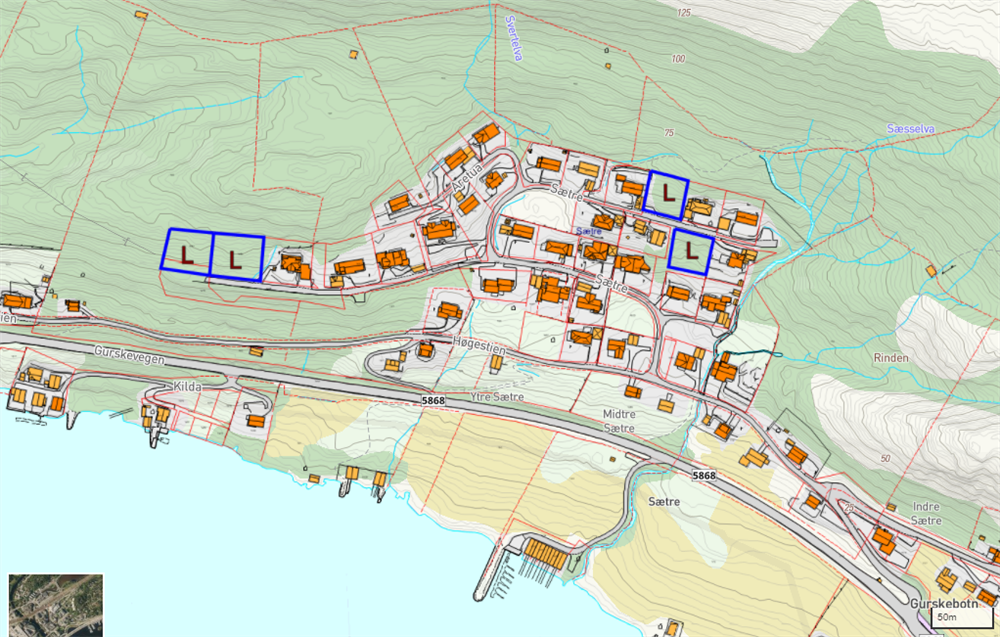1000x637 pixels.
Task: Select the blue L plot beside the westernmost one
Action: click(236, 257)
